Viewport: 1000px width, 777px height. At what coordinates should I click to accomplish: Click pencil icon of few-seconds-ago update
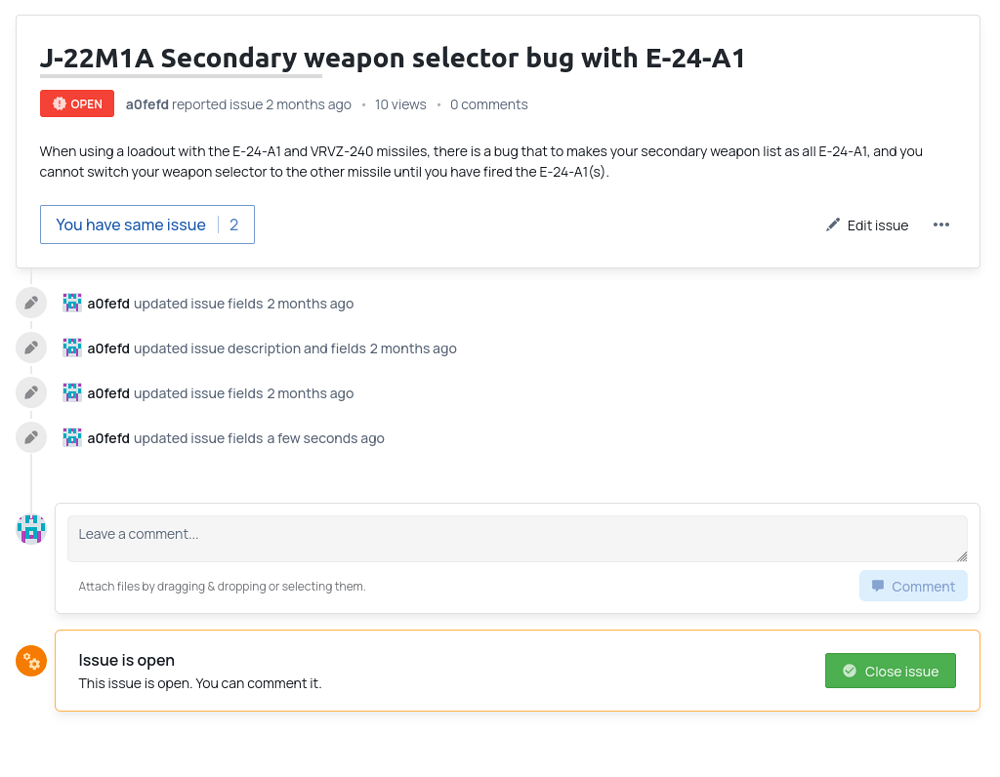pos(31,438)
